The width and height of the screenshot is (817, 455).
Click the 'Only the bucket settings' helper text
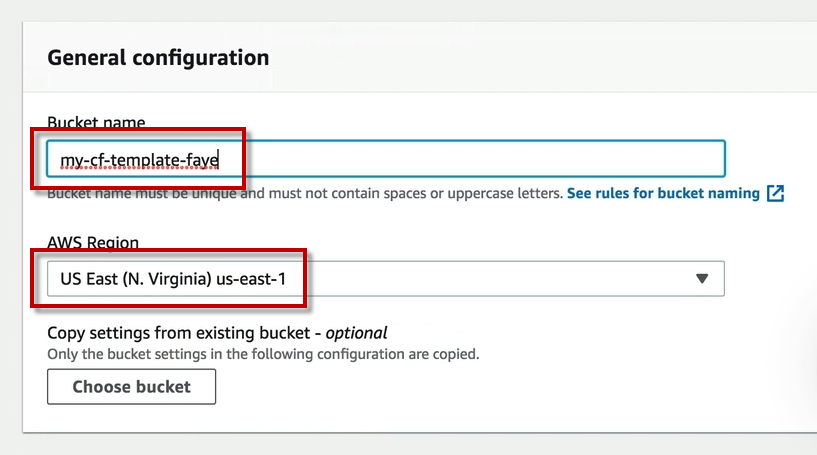[x=264, y=354]
